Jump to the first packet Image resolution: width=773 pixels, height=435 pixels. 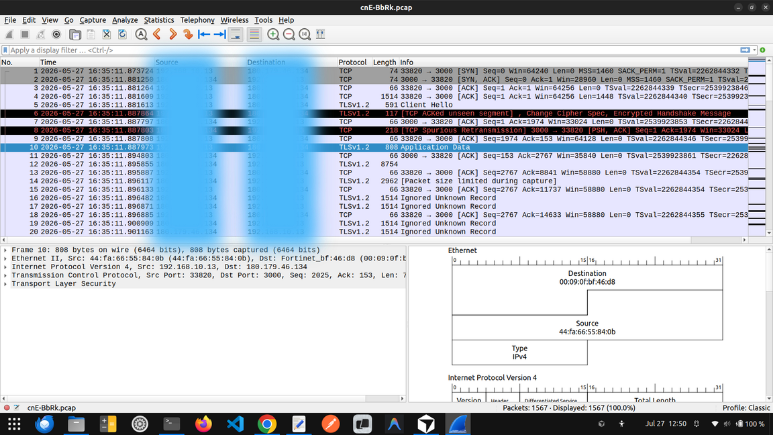(x=204, y=34)
